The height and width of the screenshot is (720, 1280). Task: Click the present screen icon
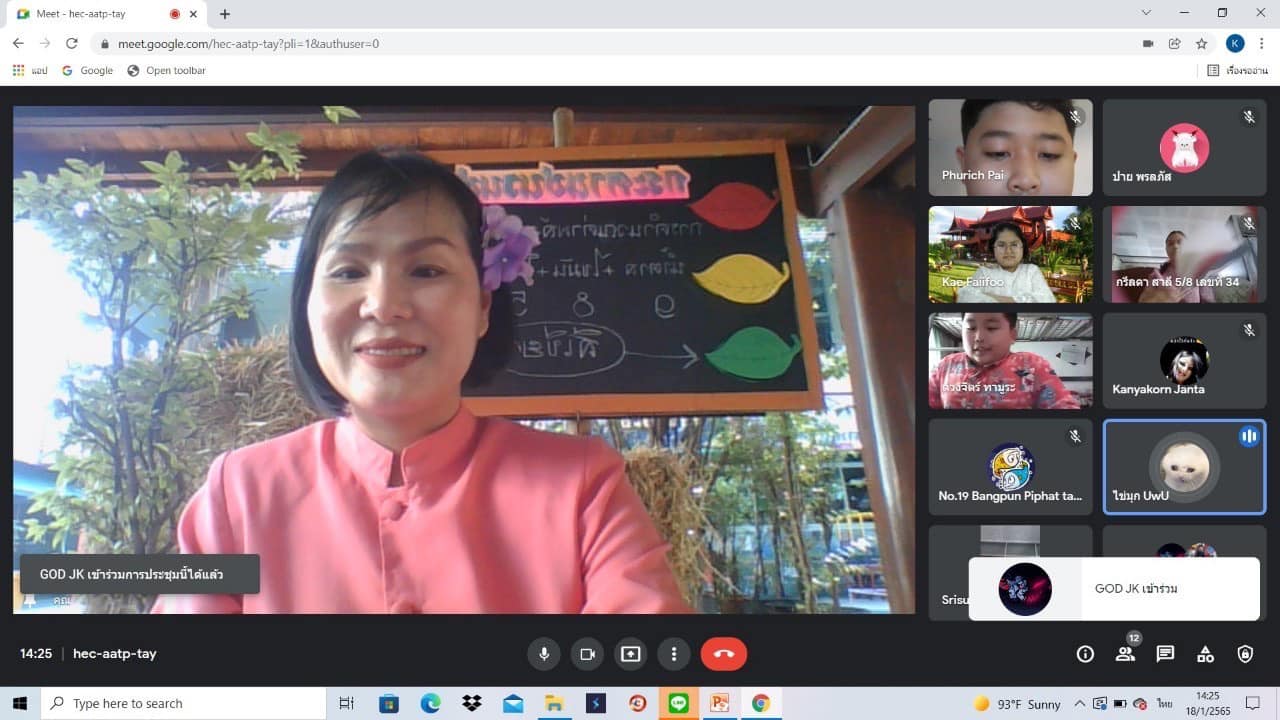point(630,654)
